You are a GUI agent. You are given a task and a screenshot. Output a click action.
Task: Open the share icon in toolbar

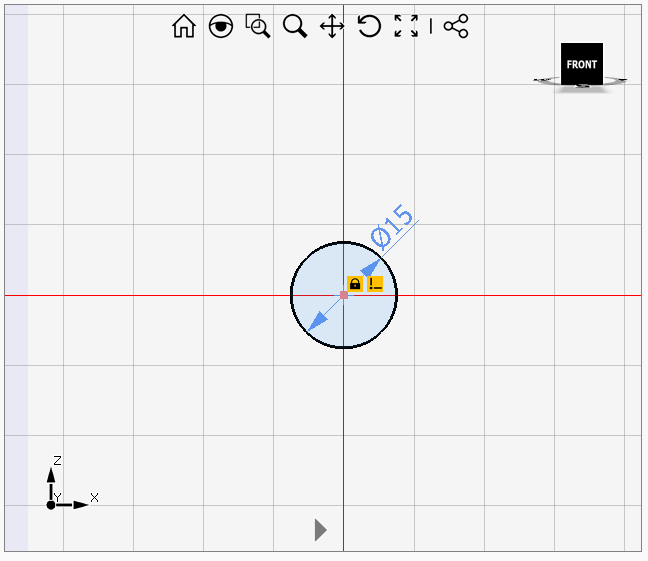[456, 27]
